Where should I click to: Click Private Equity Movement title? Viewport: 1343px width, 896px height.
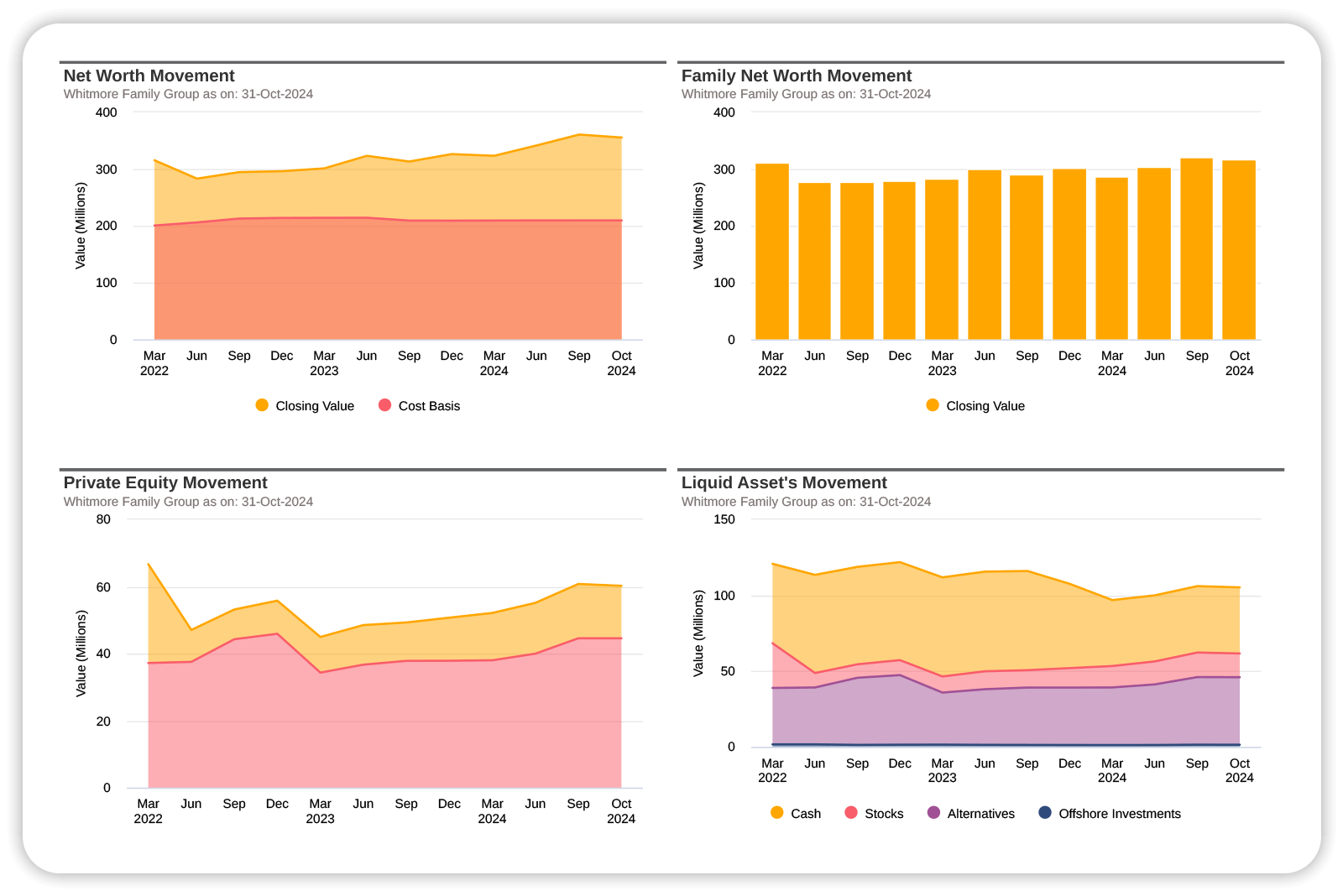click(165, 482)
